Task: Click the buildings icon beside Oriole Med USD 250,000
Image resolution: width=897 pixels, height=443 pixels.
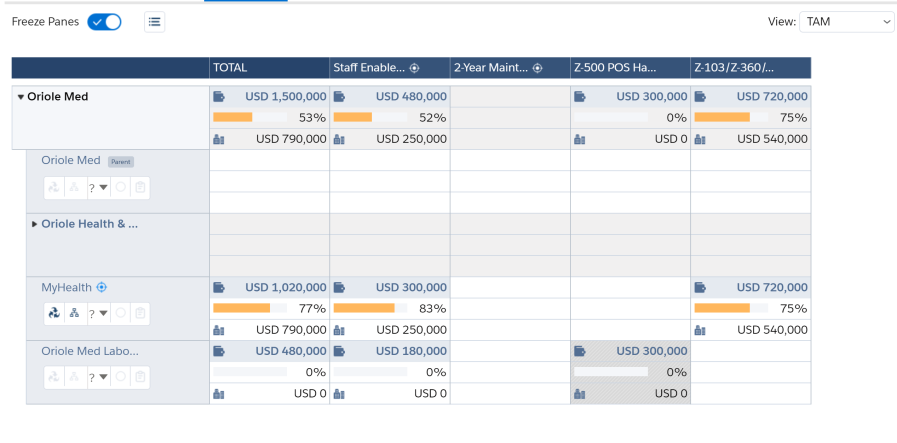Action: pos(339,139)
